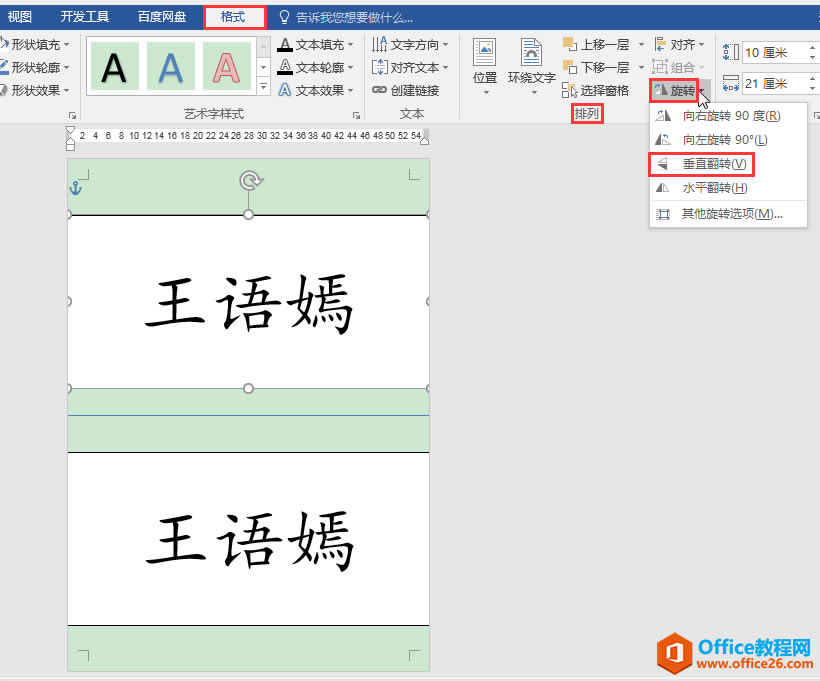The height and width of the screenshot is (681, 820).
Task: Increase shape height with up stepper
Action: [812, 48]
